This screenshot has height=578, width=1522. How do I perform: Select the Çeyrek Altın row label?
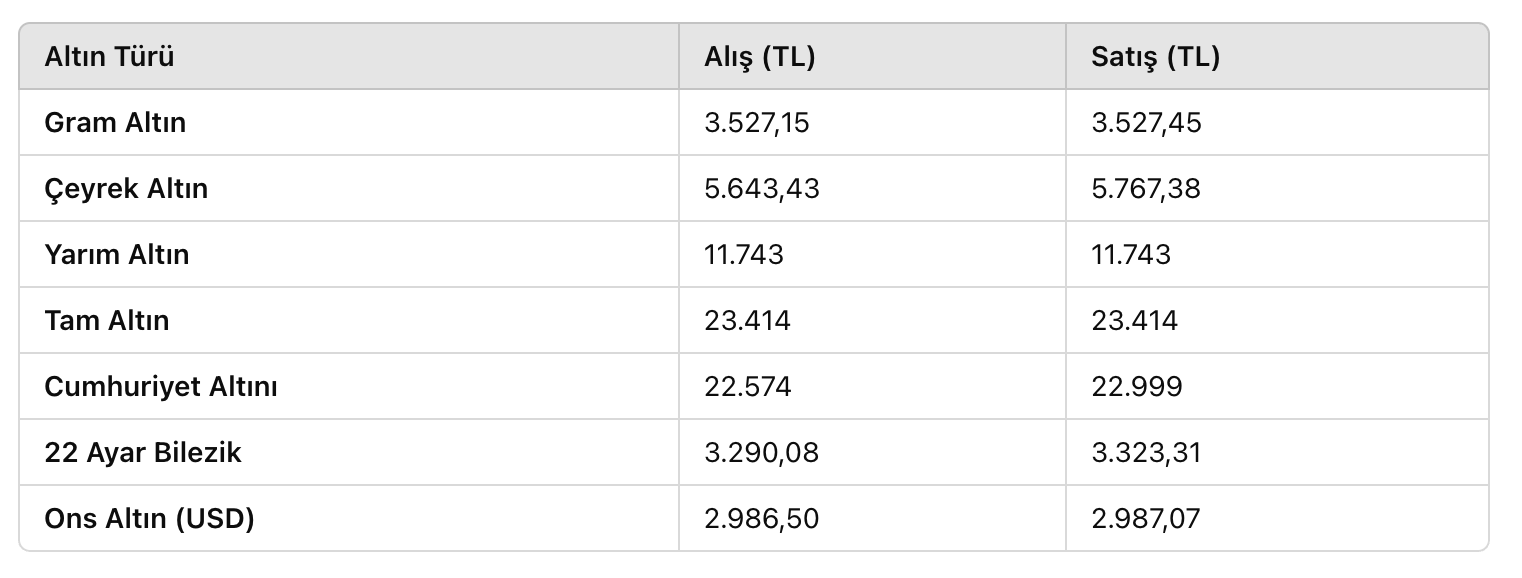click(126, 189)
